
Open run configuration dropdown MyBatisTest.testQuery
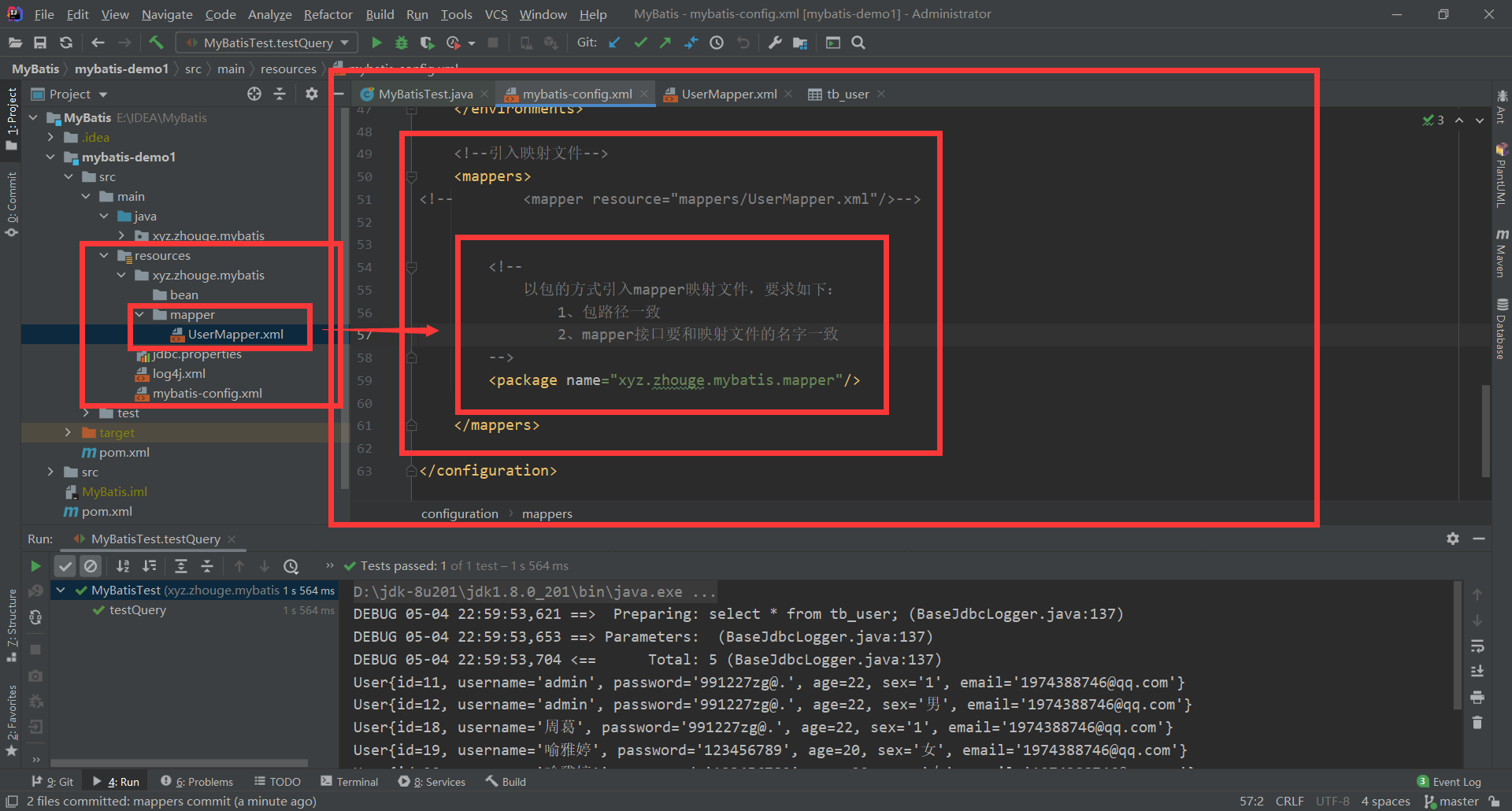pos(266,43)
